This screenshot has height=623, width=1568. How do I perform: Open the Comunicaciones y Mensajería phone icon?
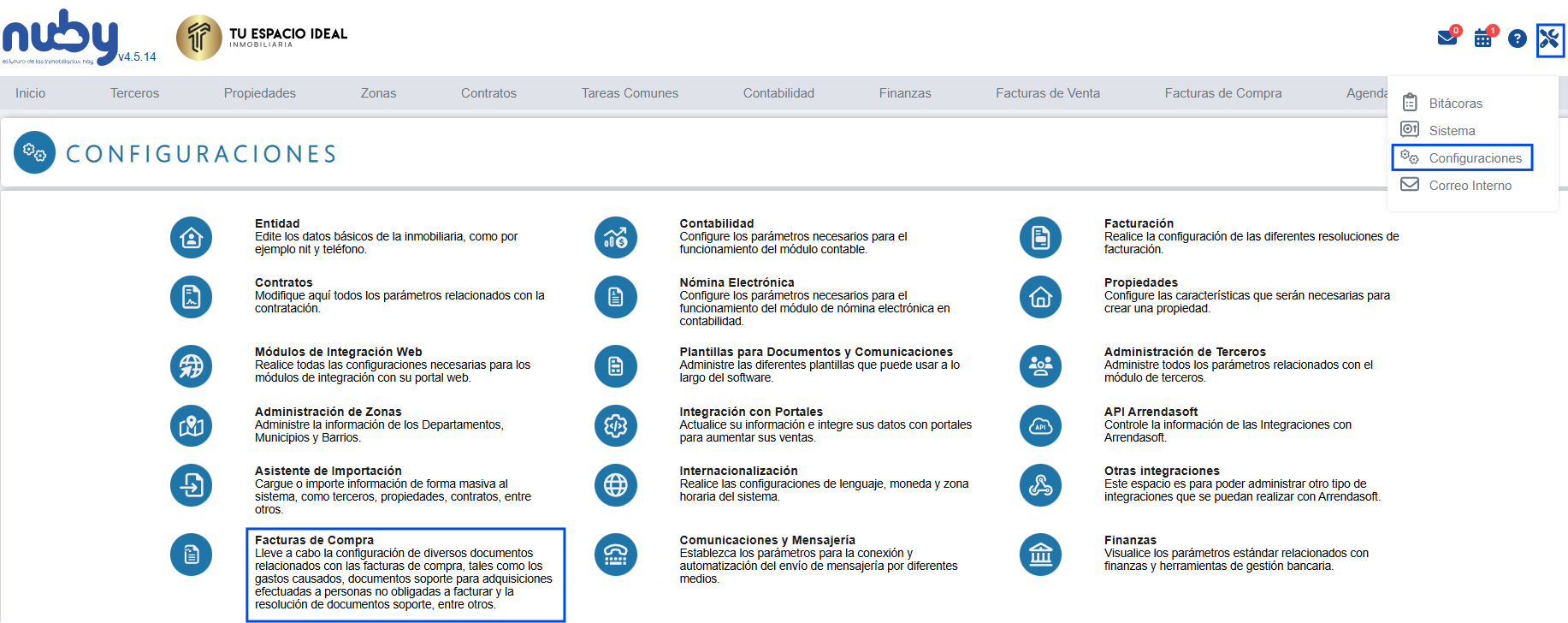coord(615,555)
